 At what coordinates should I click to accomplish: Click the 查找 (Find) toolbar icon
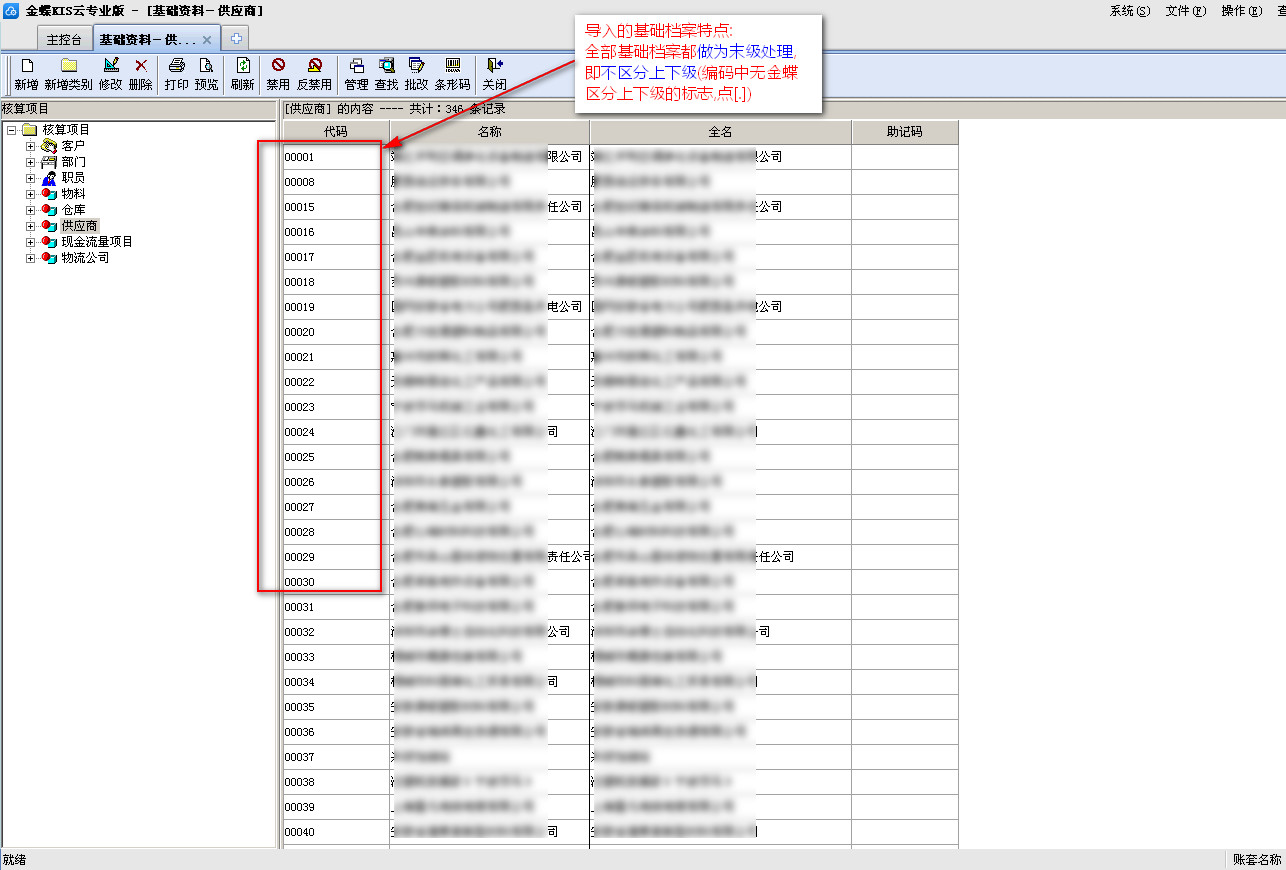click(x=386, y=66)
